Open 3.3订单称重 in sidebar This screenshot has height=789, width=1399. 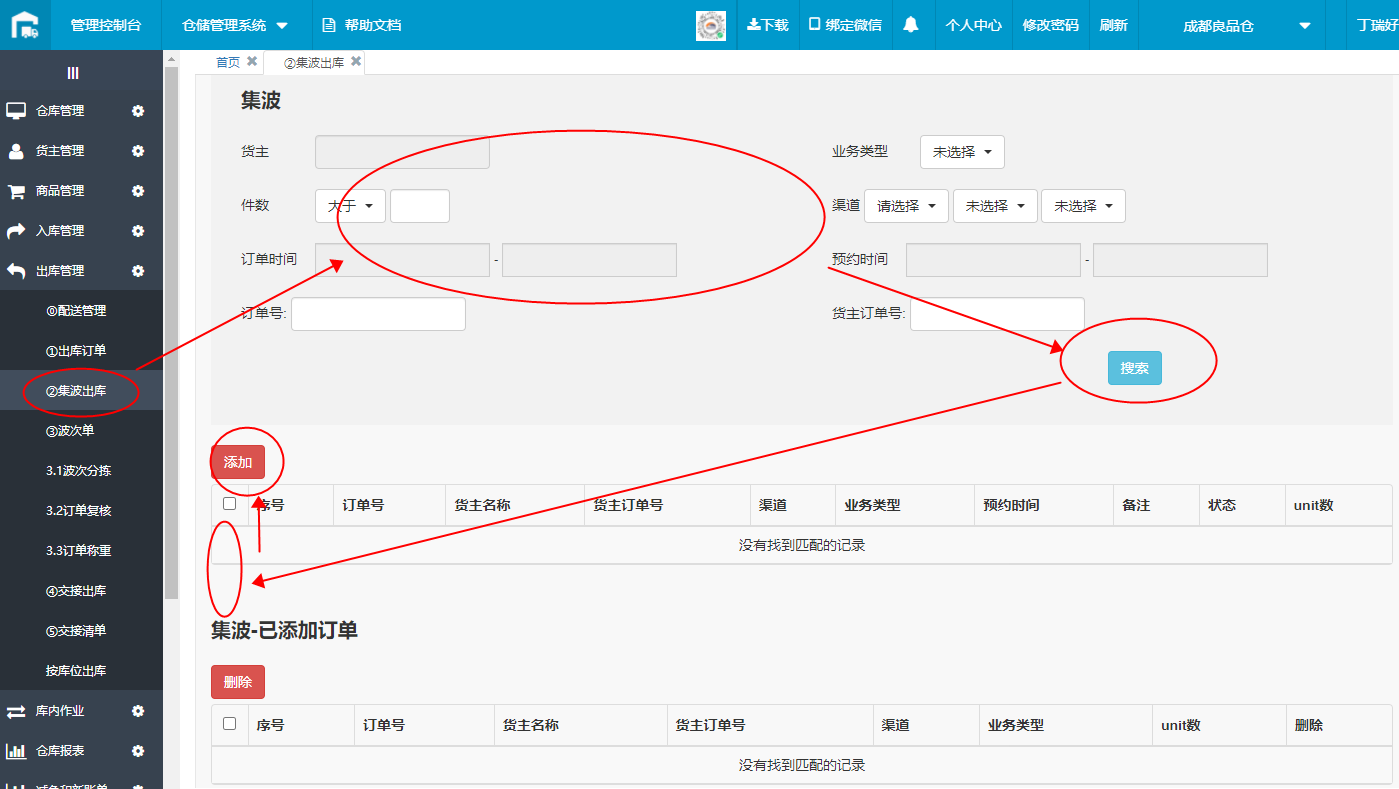point(81,551)
